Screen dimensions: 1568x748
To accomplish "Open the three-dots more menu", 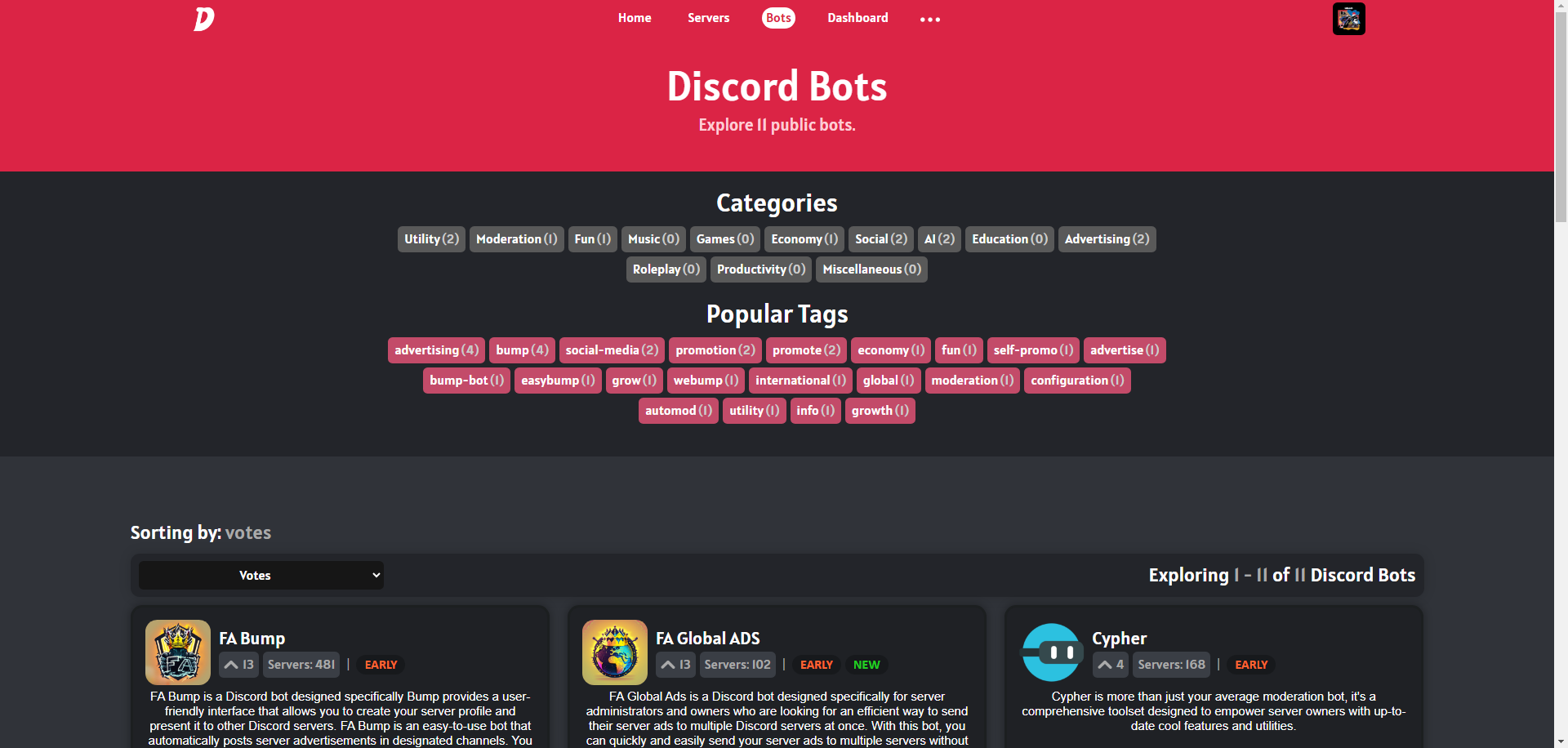I will click(930, 19).
